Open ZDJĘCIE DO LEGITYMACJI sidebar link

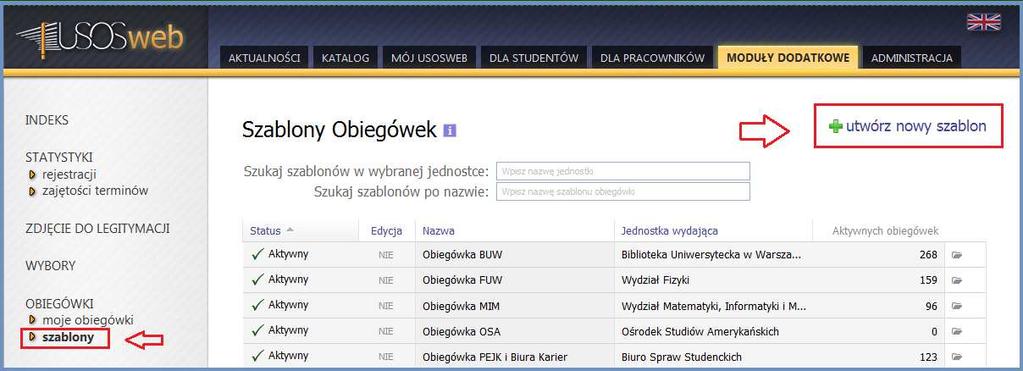97,229
